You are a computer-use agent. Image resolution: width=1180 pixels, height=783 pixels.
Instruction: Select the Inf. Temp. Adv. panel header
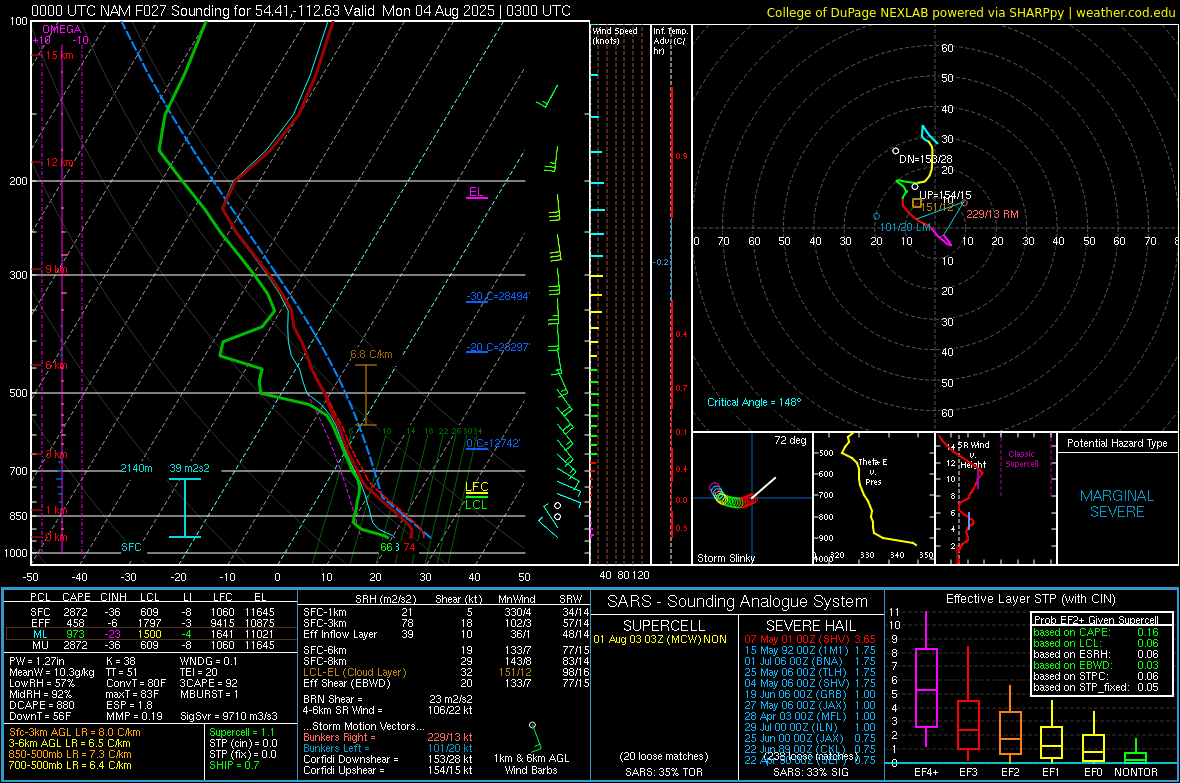(x=670, y=41)
